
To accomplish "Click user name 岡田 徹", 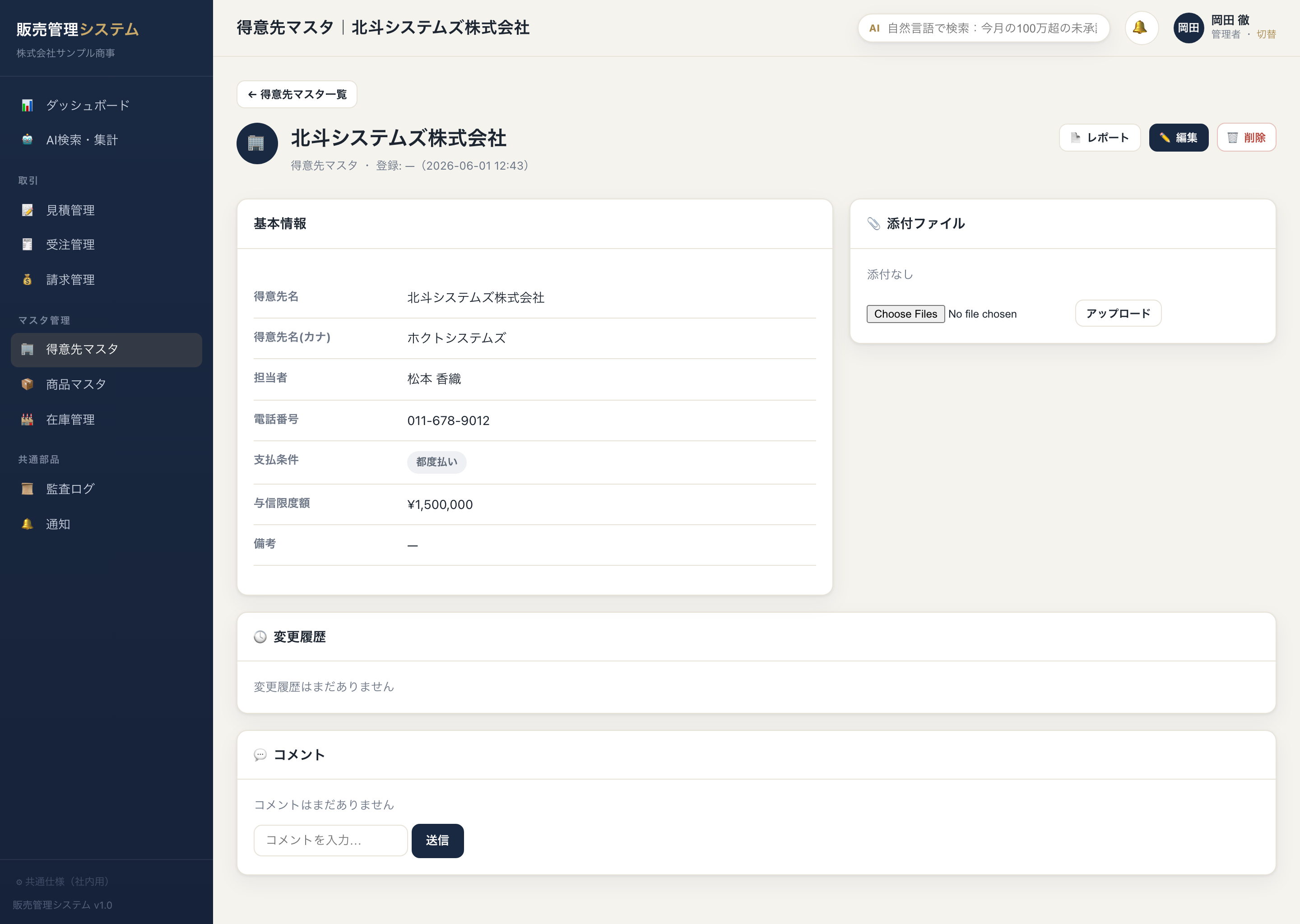I will coord(1230,20).
